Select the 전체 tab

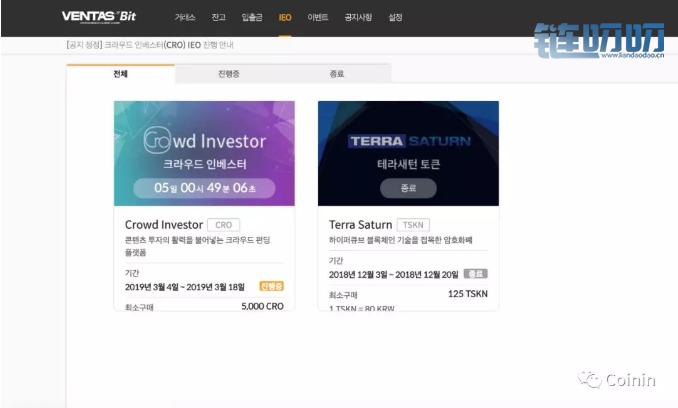(121, 73)
